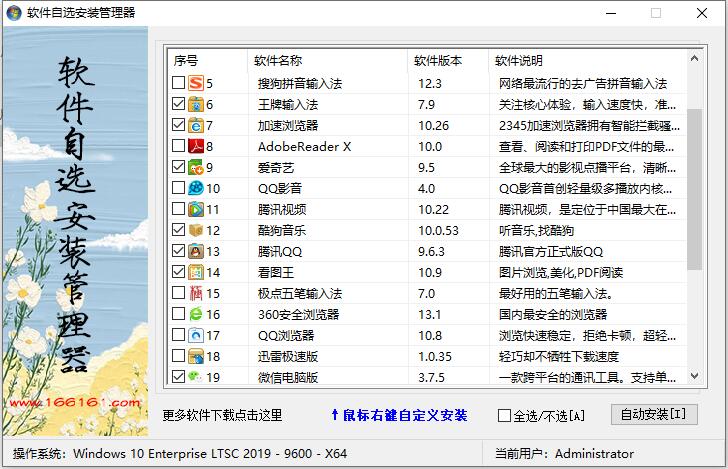Viewport: 728px width, 469px height.
Task: Sort by the 软件版本 column header
Action: tap(448, 60)
